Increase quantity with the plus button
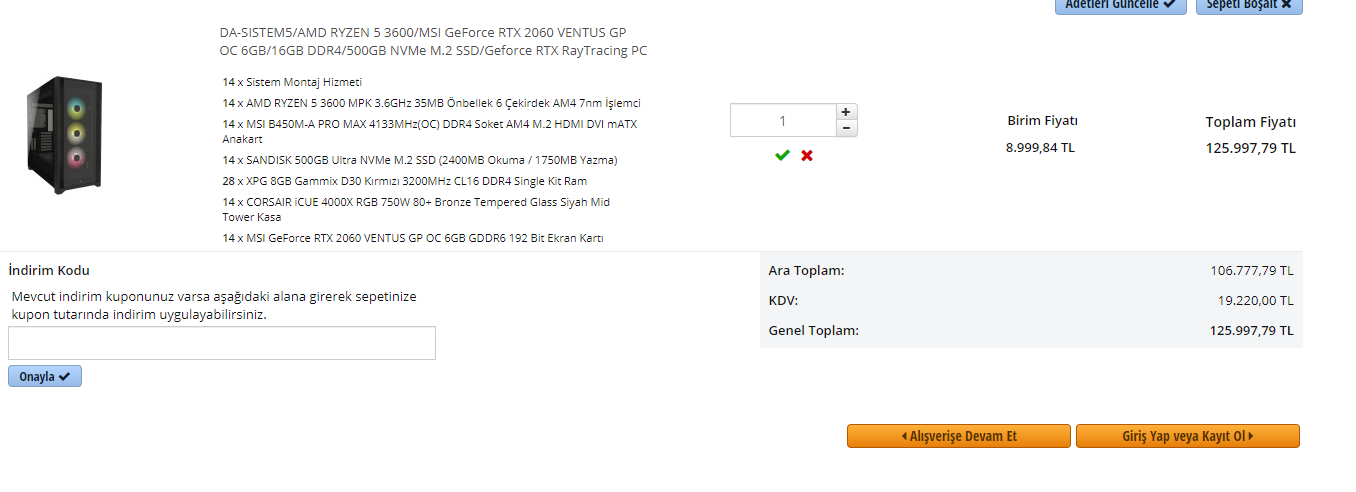Viewport: 1356px width, 492px height. pos(846,112)
